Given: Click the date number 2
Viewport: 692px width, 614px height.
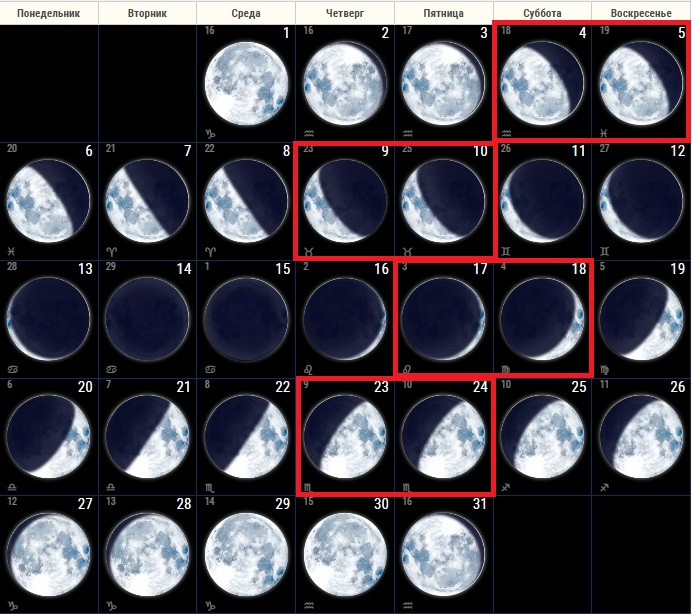Looking at the screenshot, I should pos(385,33).
